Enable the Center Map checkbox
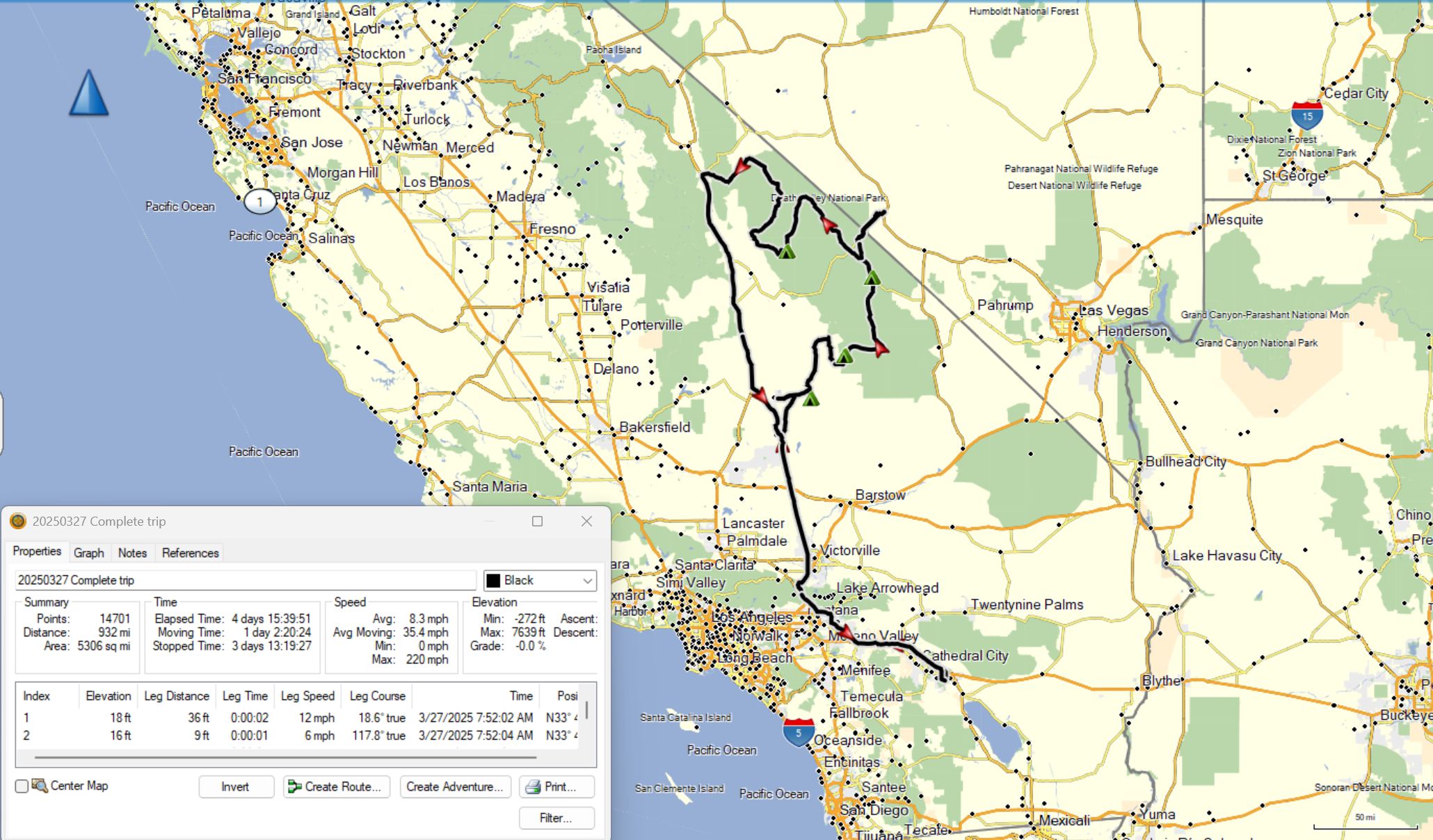The image size is (1433, 840). (22, 786)
